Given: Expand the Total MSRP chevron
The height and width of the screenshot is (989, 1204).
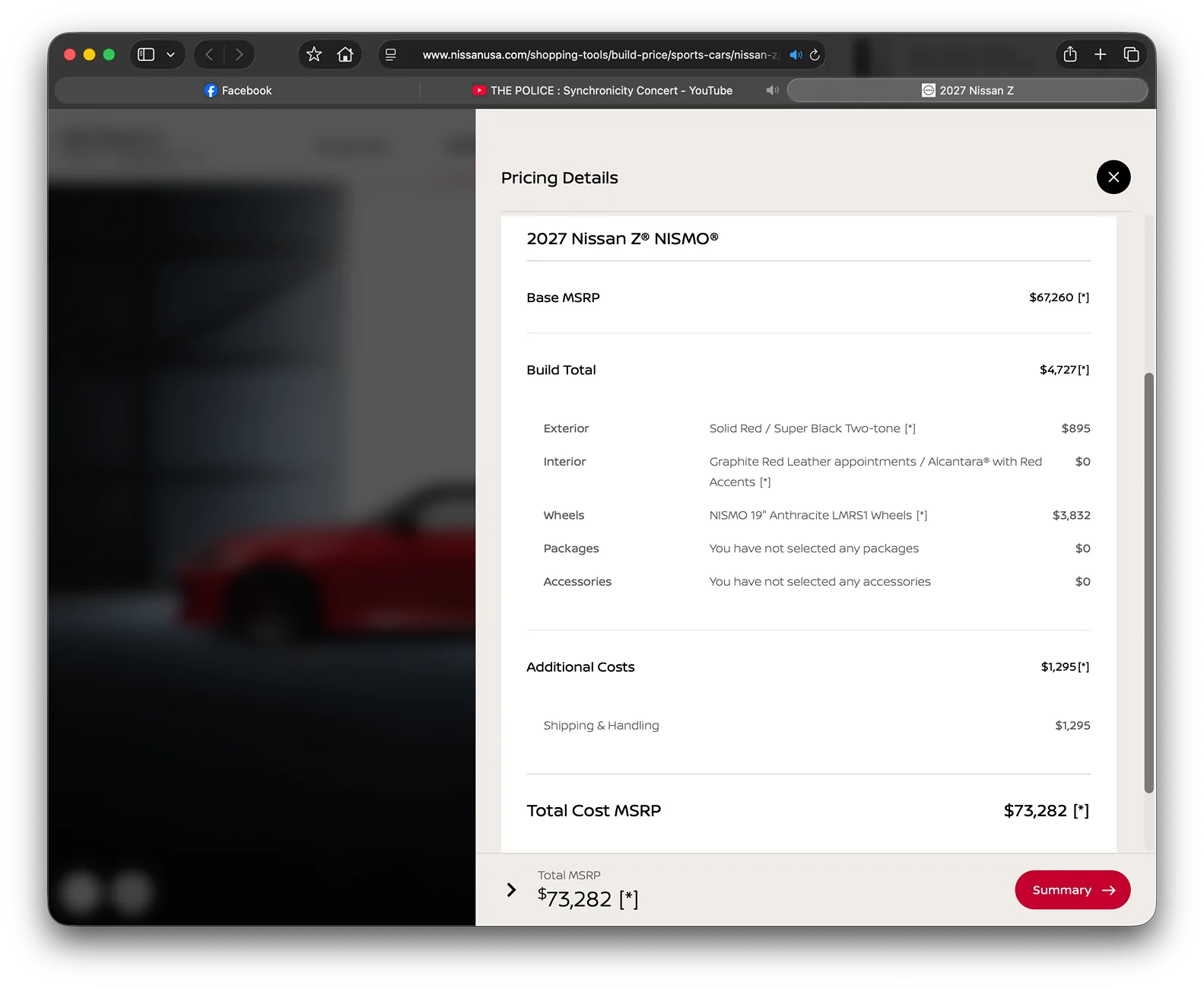Looking at the screenshot, I should click(x=511, y=890).
